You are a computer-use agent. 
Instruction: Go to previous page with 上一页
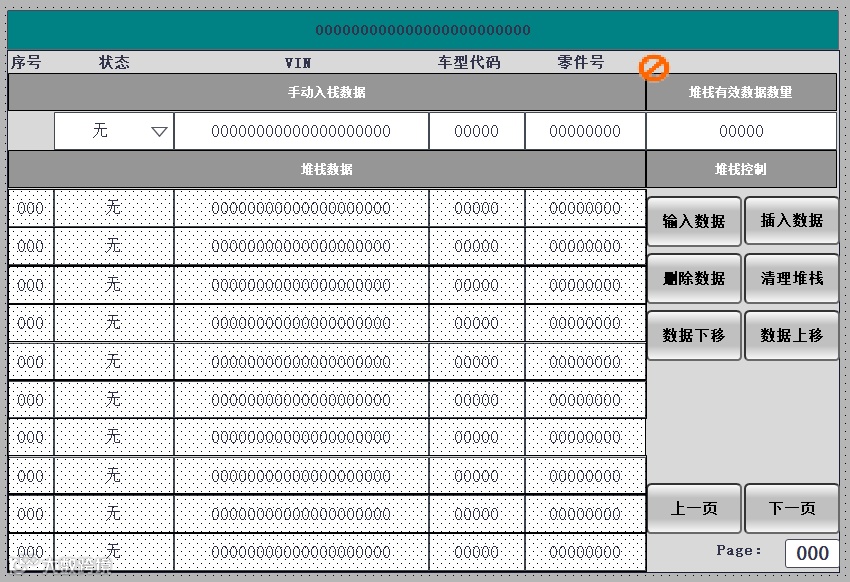pyautogui.click(x=694, y=508)
